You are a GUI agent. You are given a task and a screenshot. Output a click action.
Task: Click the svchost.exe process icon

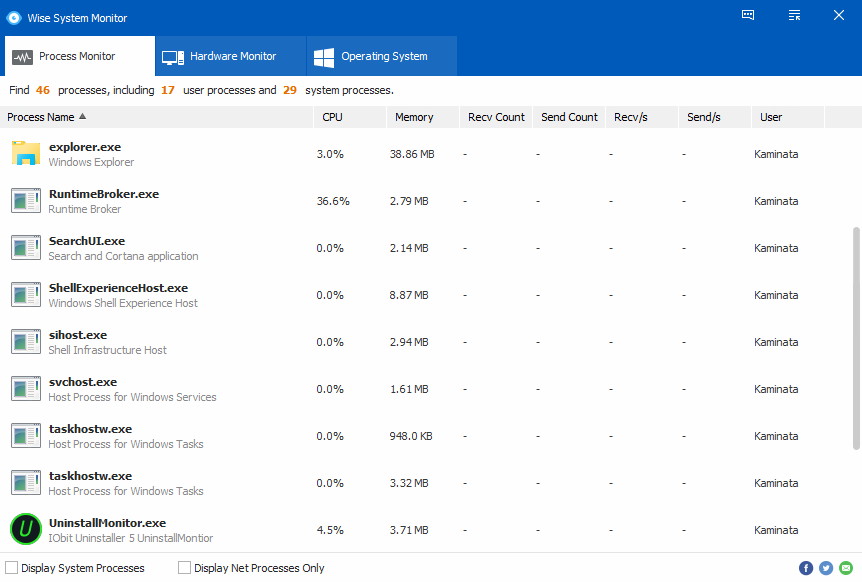[26, 389]
